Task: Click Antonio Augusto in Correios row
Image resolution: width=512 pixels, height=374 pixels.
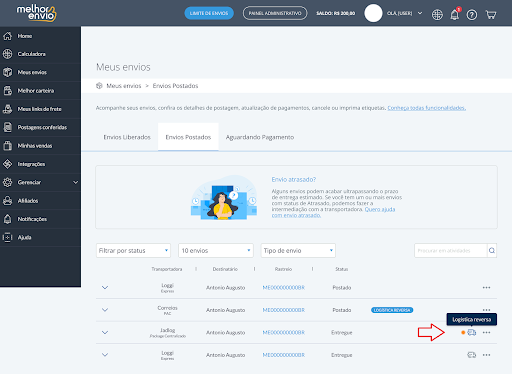Action: [x=226, y=310]
